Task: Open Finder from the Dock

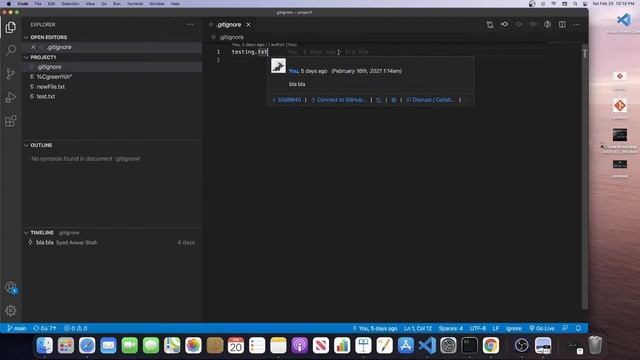Action: (x=44, y=345)
